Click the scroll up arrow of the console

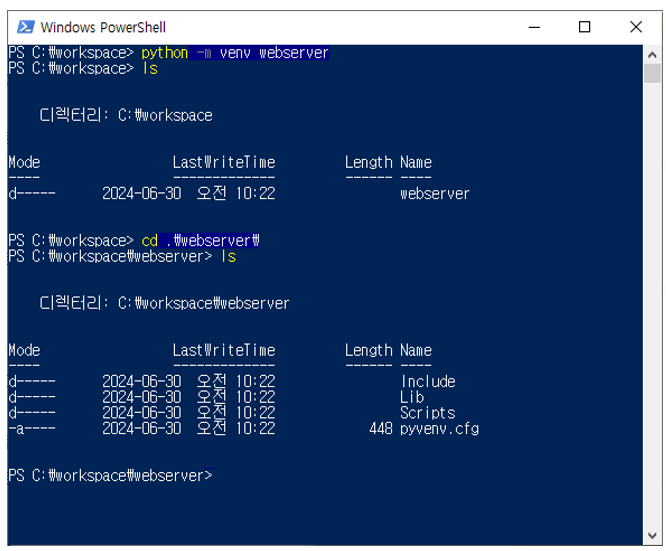click(652, 54)
